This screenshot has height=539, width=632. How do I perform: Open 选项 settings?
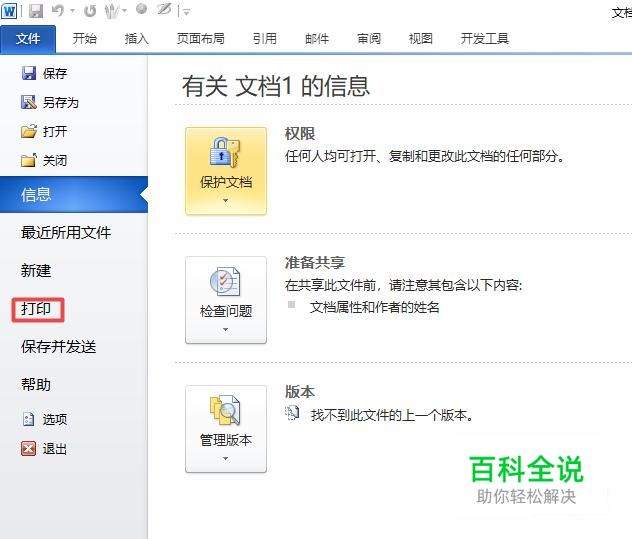55,420
